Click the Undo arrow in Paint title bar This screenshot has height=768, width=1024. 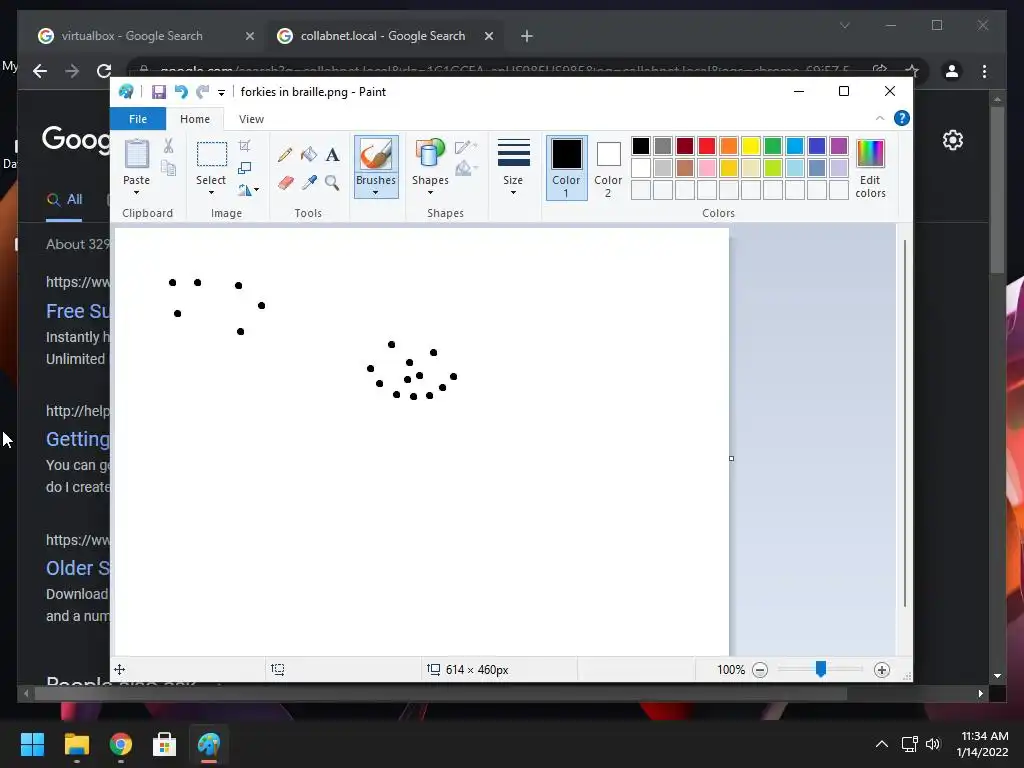click(x=181, y=92)
